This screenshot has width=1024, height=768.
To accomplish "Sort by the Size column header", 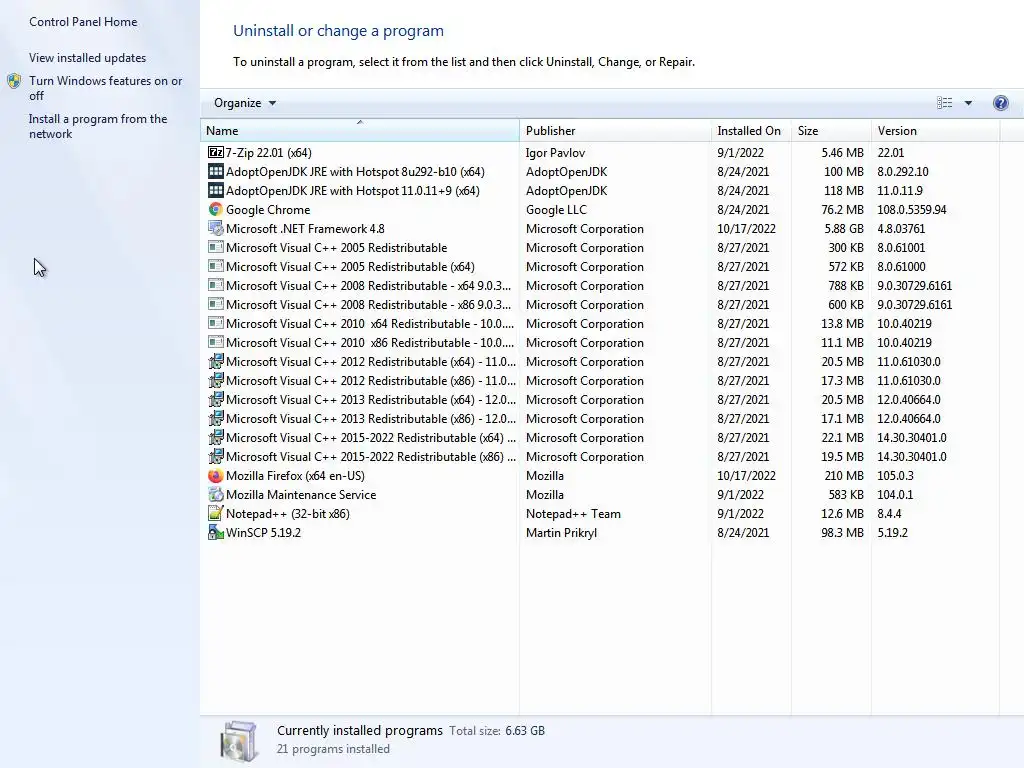I will (831, 130).
